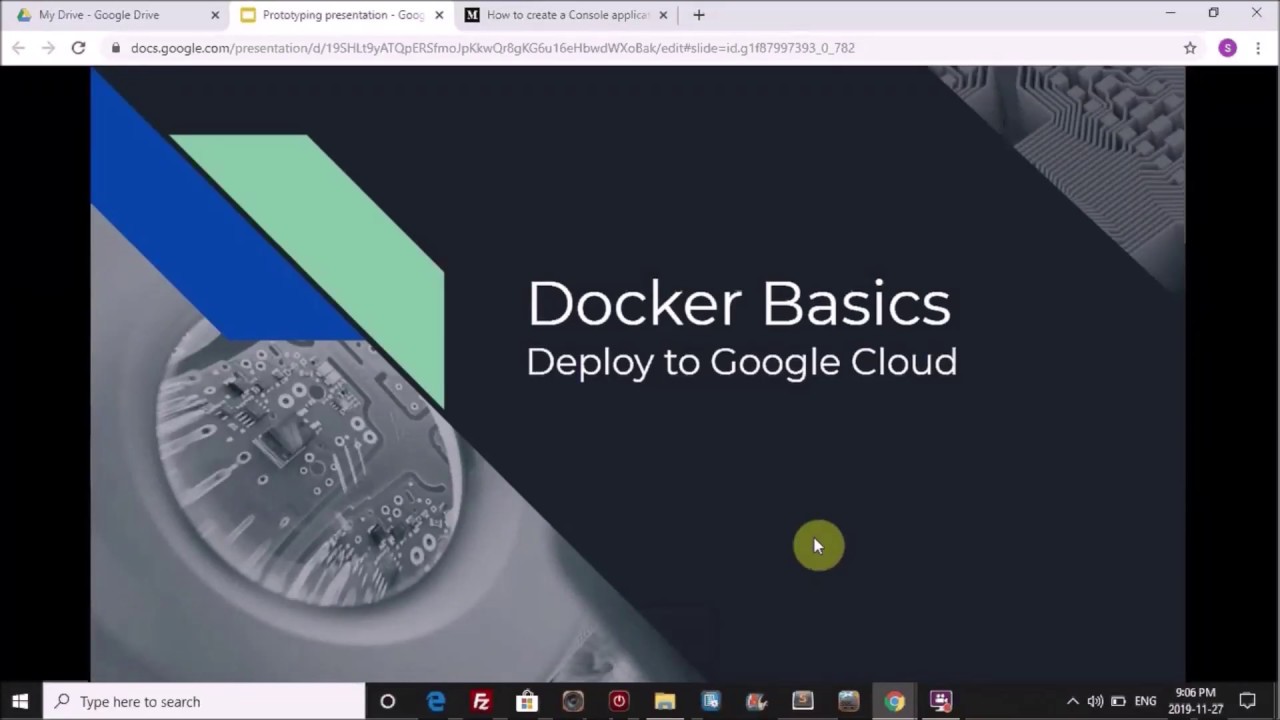Open the Chrome profile avatar
The image size is (1280, 720).
tap(1227, 48)
